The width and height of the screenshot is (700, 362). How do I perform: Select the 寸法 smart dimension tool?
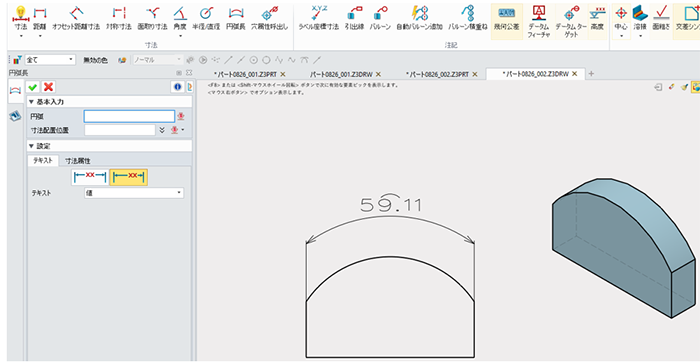point(21,17)
